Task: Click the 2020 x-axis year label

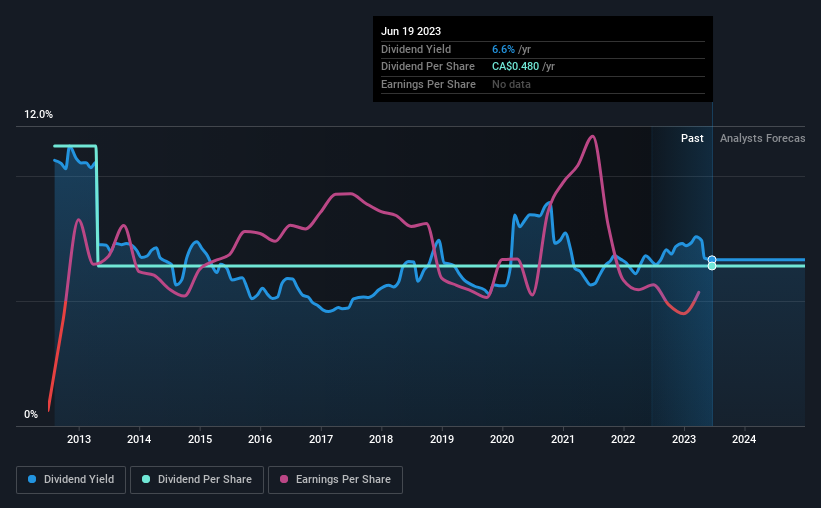Action: click(x=502, y=439)
